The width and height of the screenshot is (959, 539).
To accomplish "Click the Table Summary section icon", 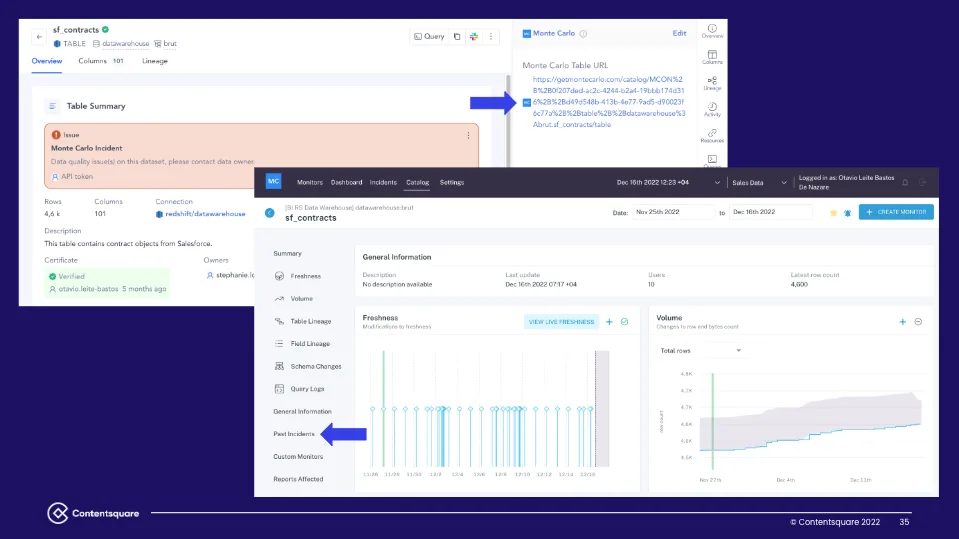I will tap(53, 106).
